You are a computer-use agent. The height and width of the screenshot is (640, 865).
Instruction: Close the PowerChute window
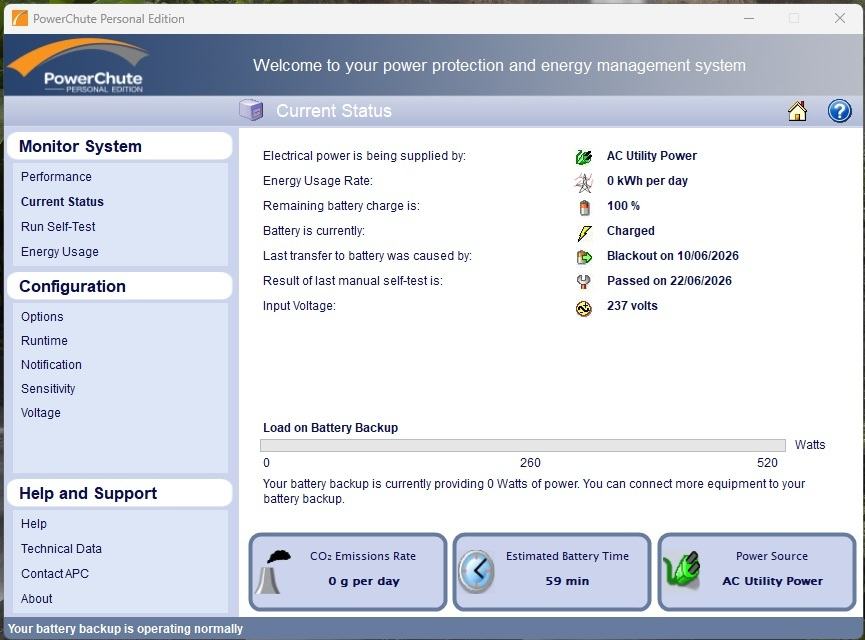[x=840, y=18]
